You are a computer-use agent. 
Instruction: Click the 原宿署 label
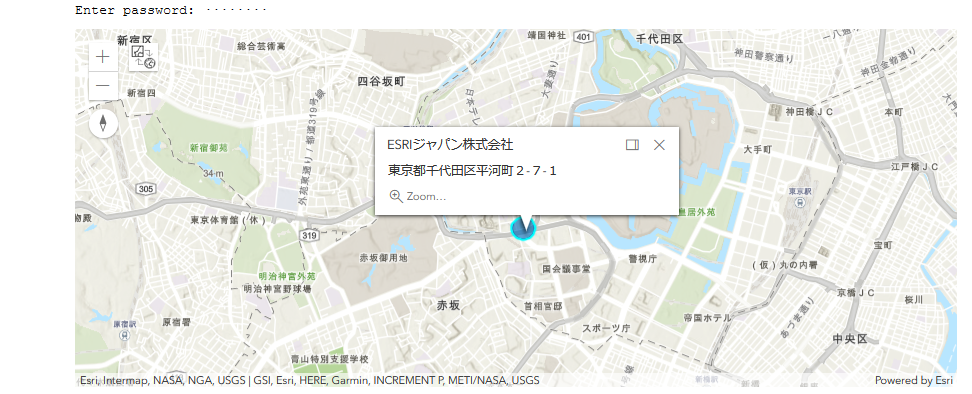176,322
